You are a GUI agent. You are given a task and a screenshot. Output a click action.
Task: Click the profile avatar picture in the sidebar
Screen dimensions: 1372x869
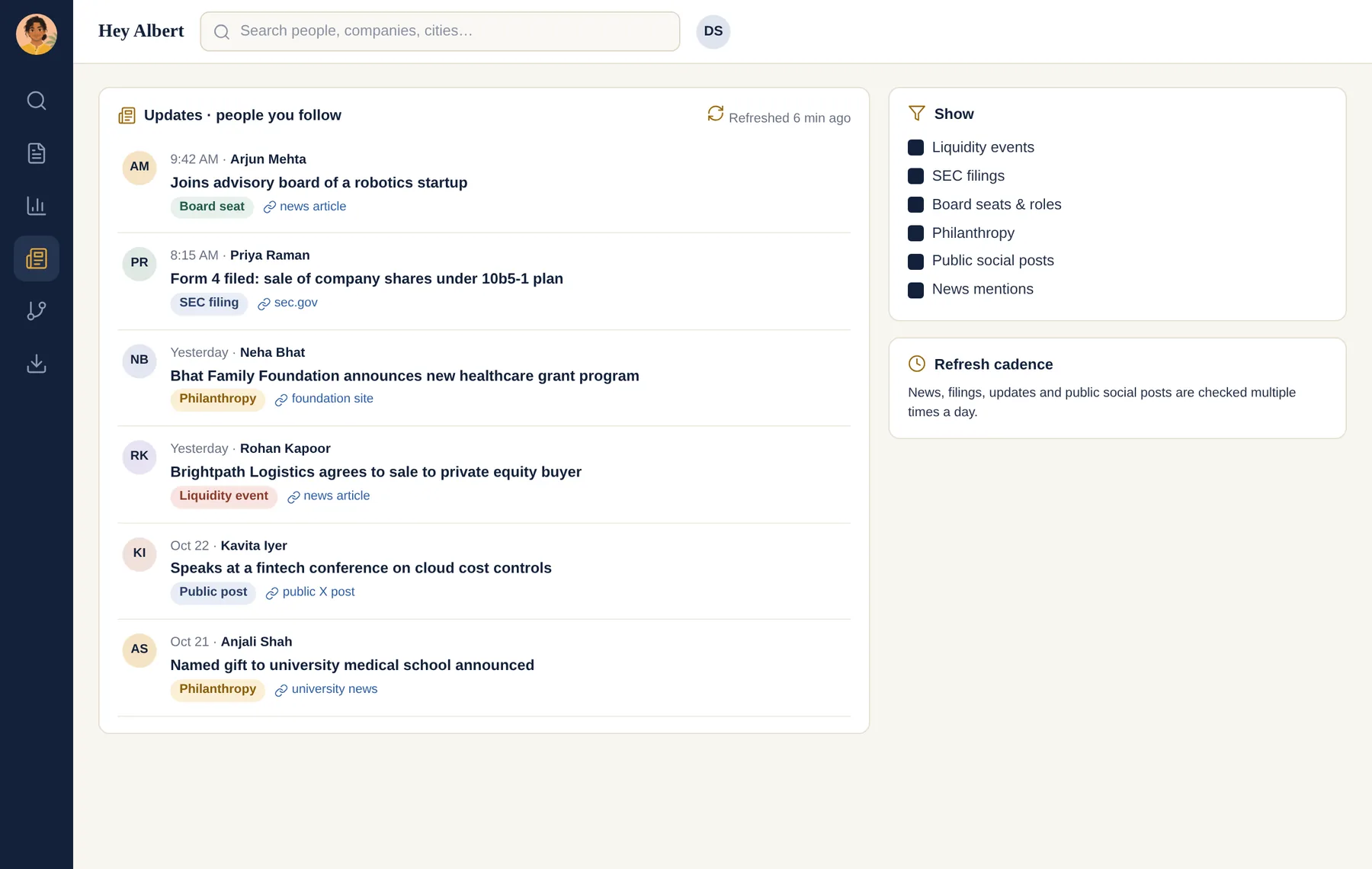tap(37, 34)
